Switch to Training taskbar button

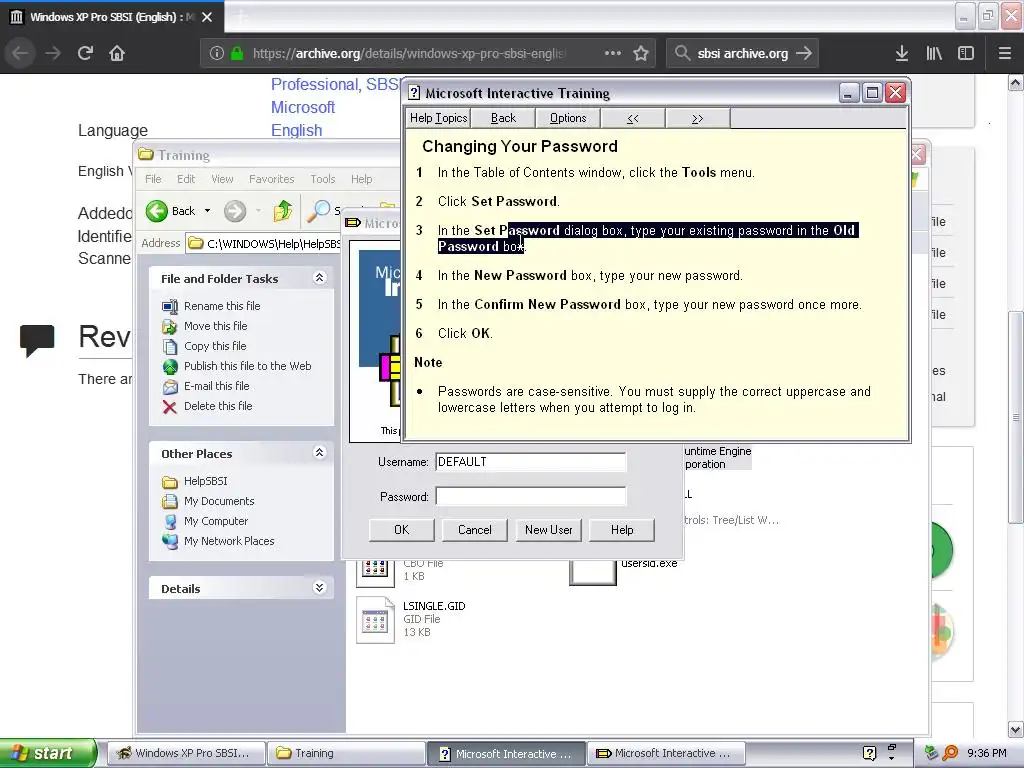point(345,753)
